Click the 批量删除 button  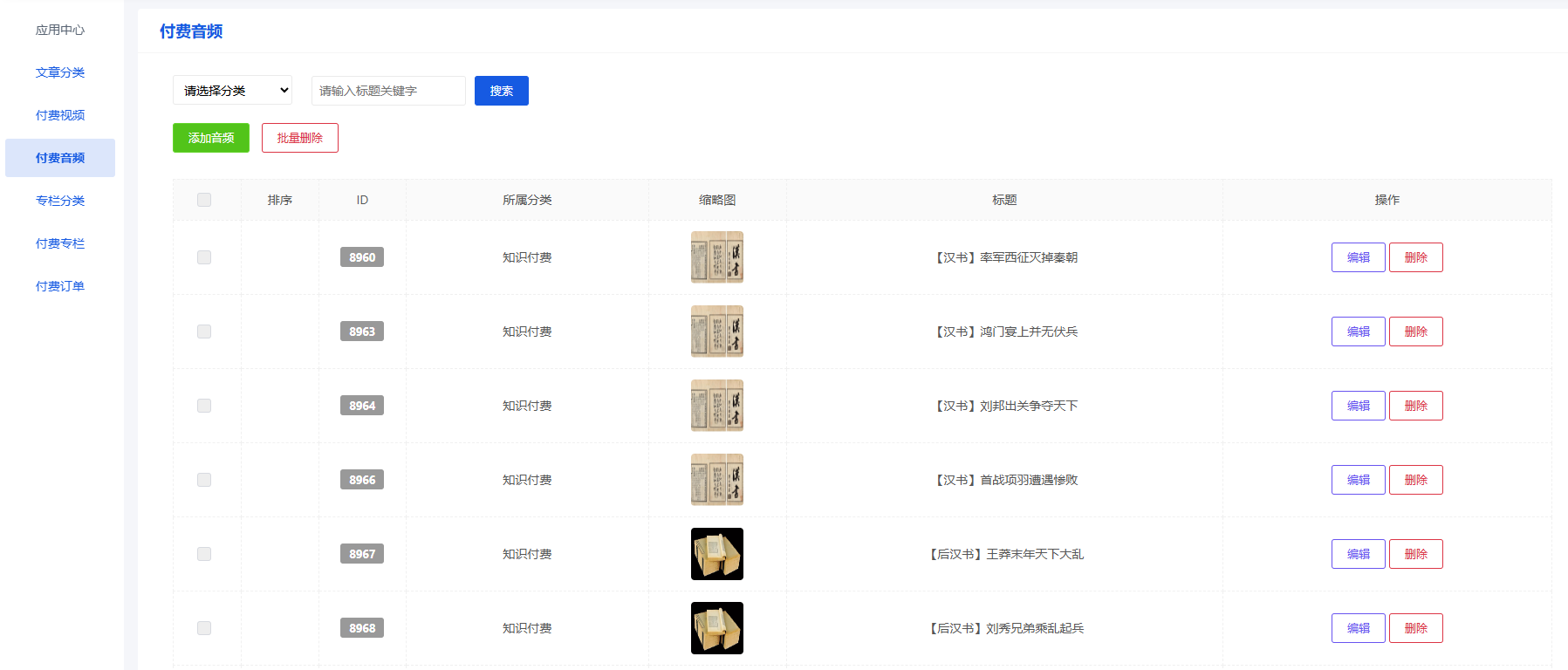pos(299,138)
